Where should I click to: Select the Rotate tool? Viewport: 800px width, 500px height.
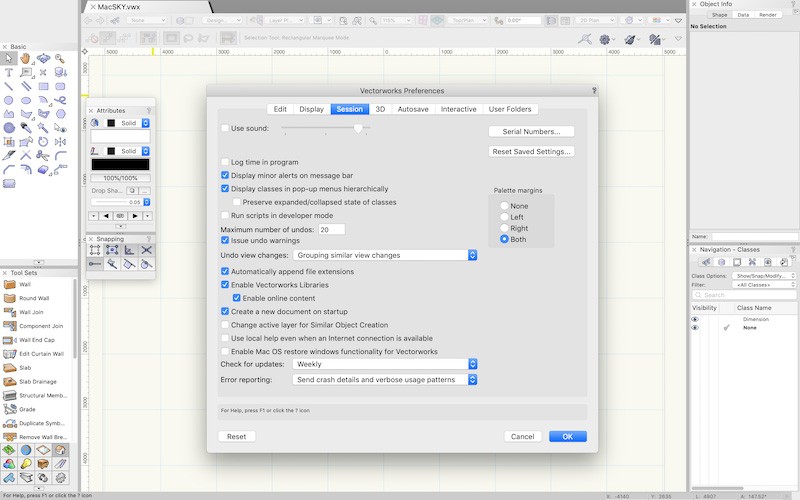[43, 141]
